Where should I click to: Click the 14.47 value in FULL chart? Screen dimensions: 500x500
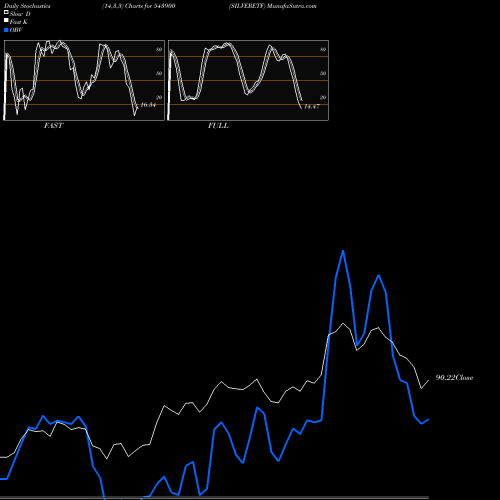(x=312, y=107)
